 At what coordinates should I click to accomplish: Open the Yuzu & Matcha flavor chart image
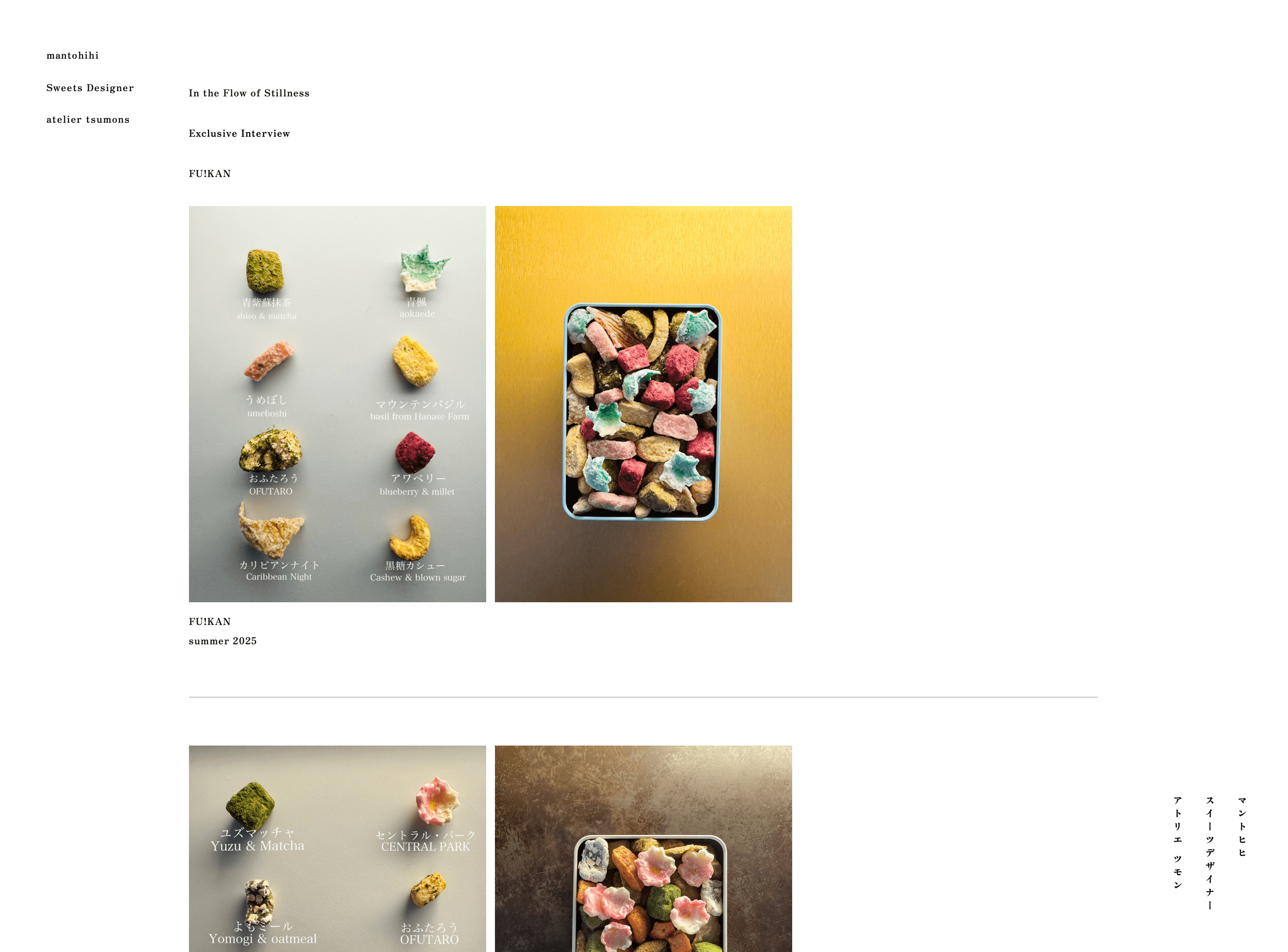coord(337,849)
